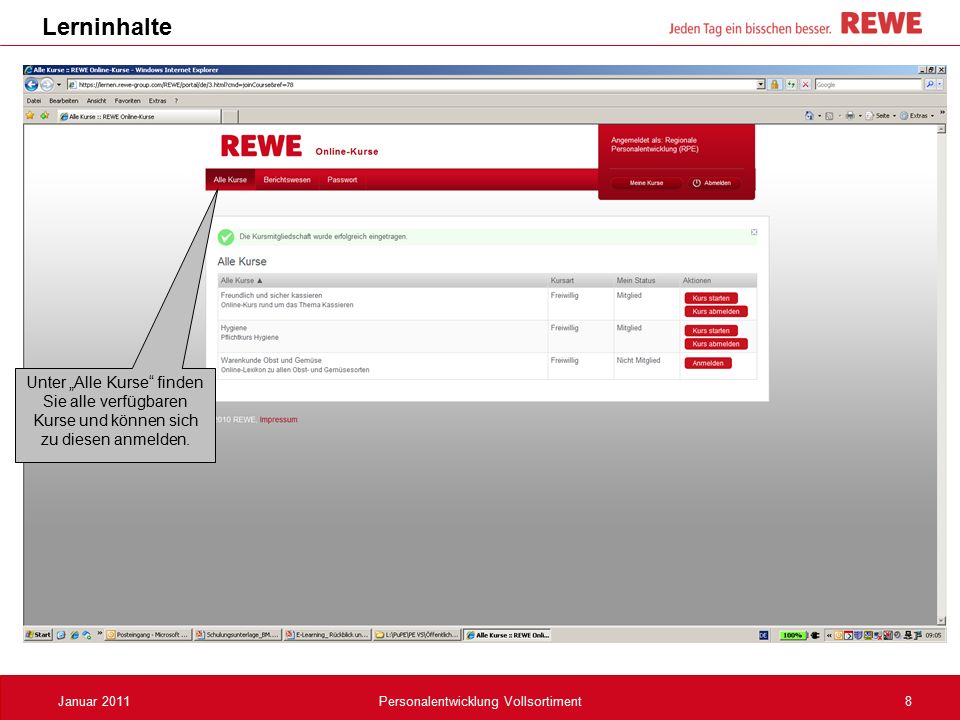Click the 100% battery indicator in tray
Viewport: 960px width, 720px height.
click(792, 636)
